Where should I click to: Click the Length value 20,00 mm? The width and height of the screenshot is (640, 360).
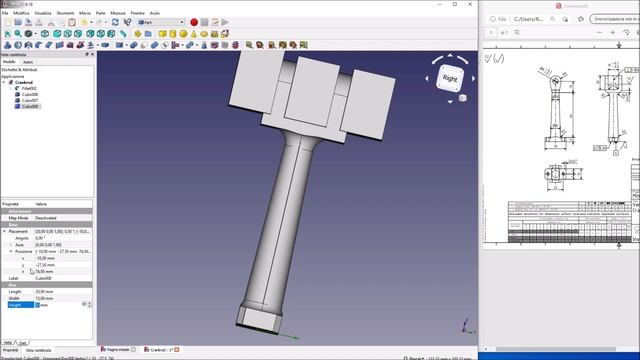[44, 292]
